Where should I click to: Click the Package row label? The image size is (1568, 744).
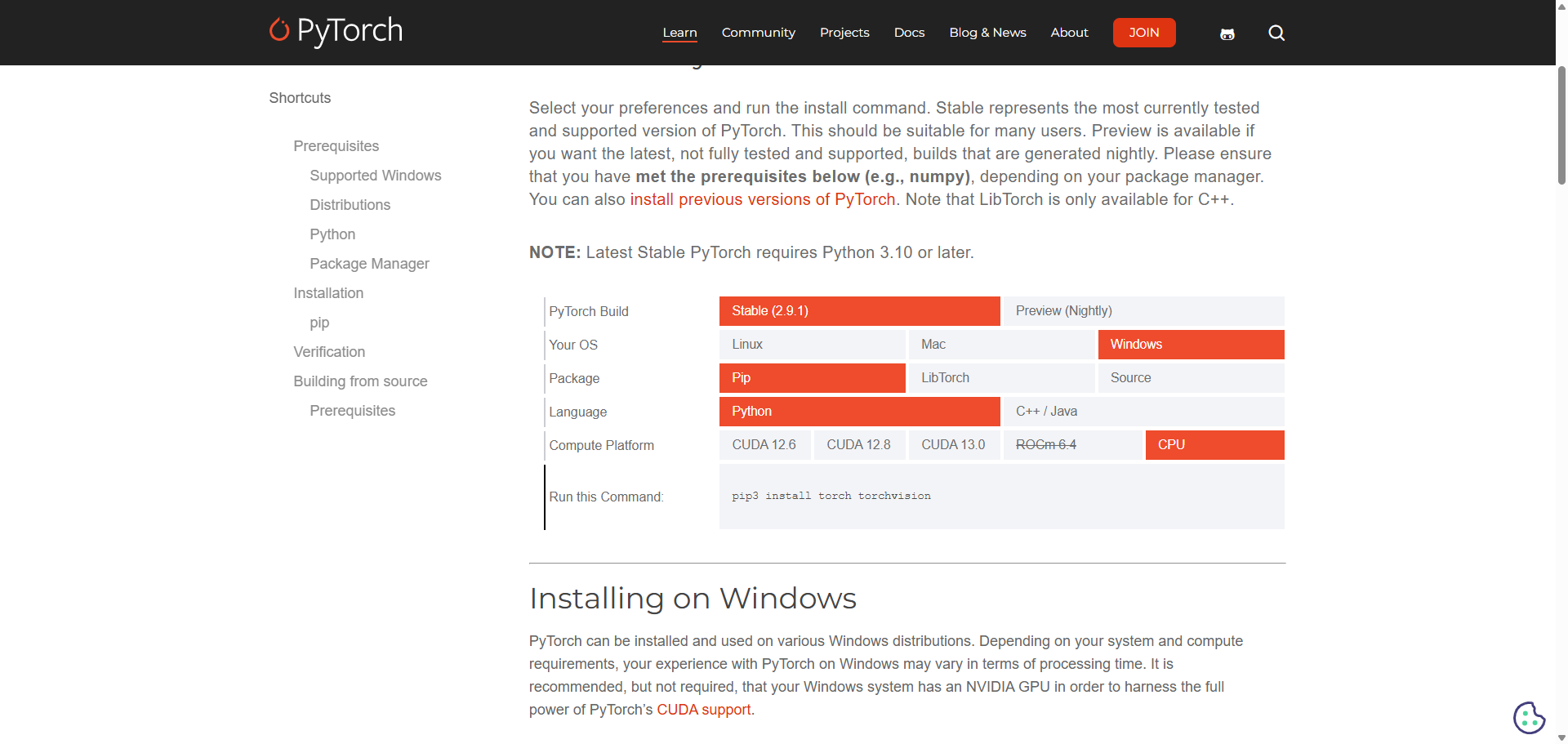(574, 379)
